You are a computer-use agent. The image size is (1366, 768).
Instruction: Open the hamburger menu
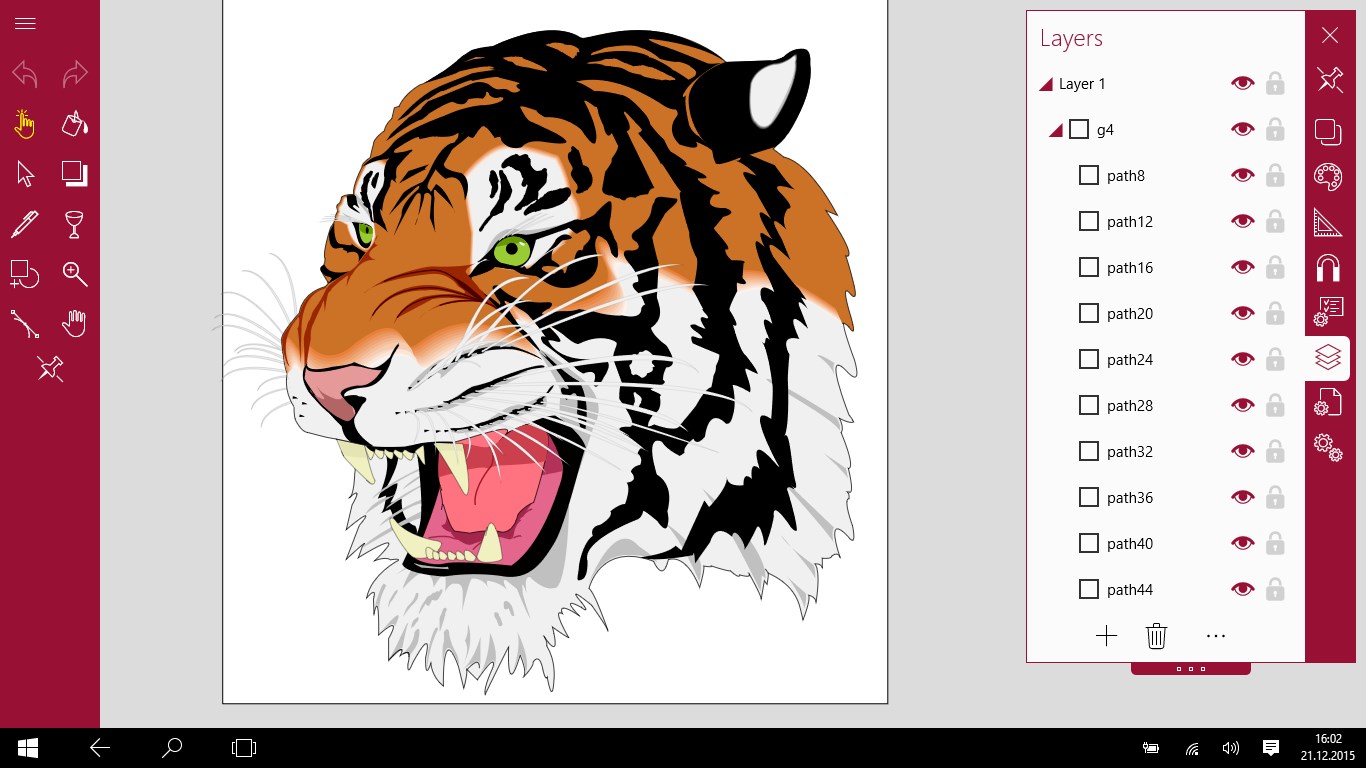(25, 23)
